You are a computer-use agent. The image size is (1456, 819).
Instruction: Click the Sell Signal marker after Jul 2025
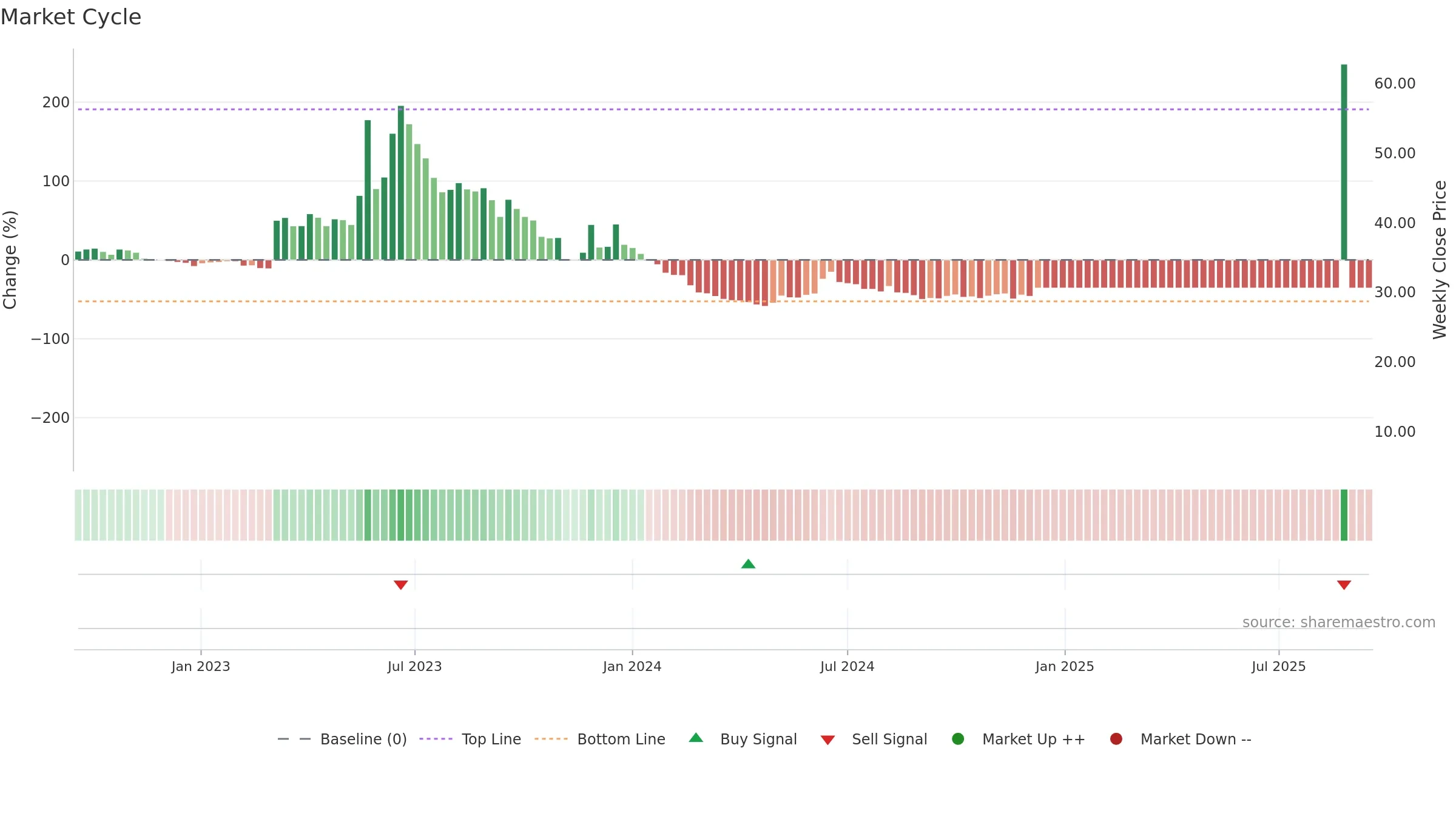[1344, 585]
